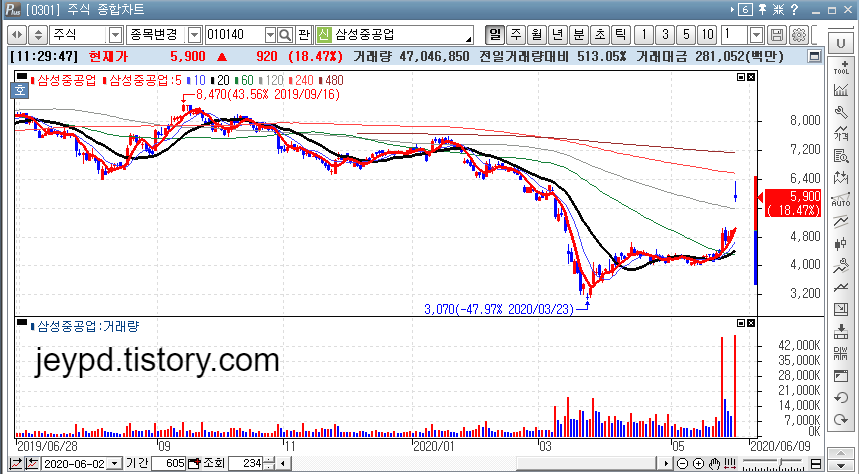Click the pin icon in title bar
Image resolution: width=859 pixels, height=474 pixels.
click(x=762, y=9)
